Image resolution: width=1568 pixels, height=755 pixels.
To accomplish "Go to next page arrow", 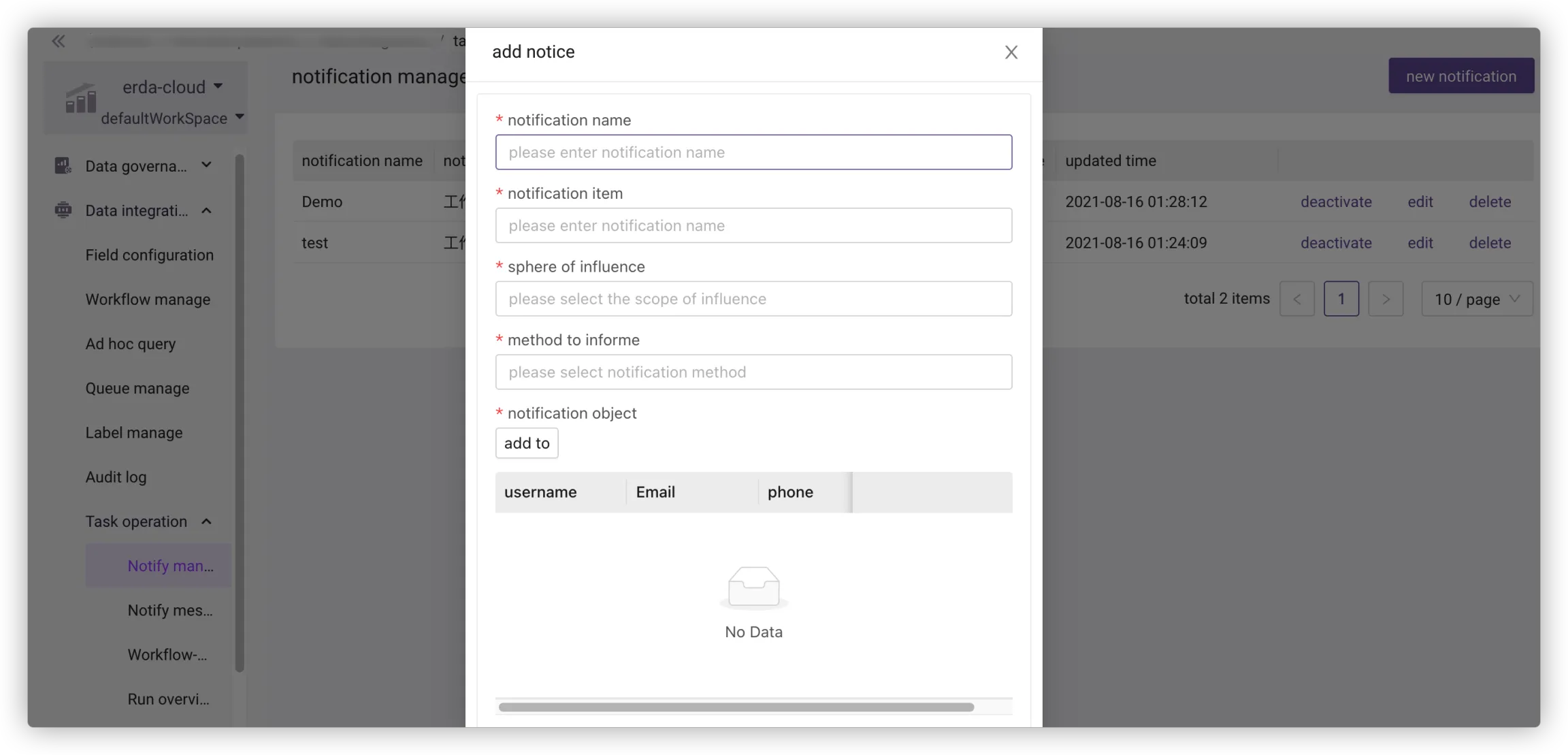I will pos(1386,299).
